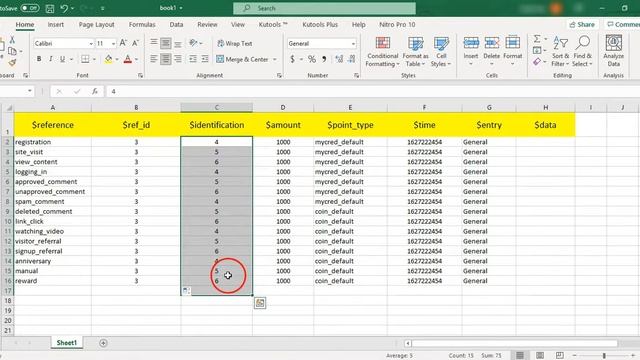Open the Home ribbon tab
The image size is (640, 360).
(25, 24)
